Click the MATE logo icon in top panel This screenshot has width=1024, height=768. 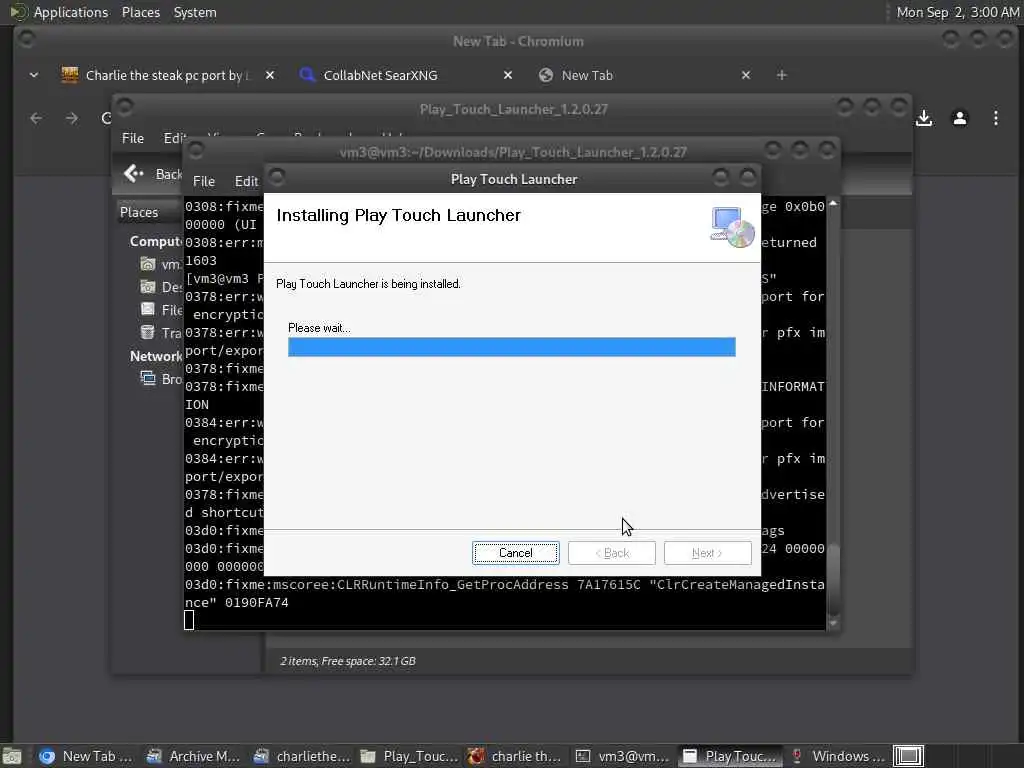point(19,12)
